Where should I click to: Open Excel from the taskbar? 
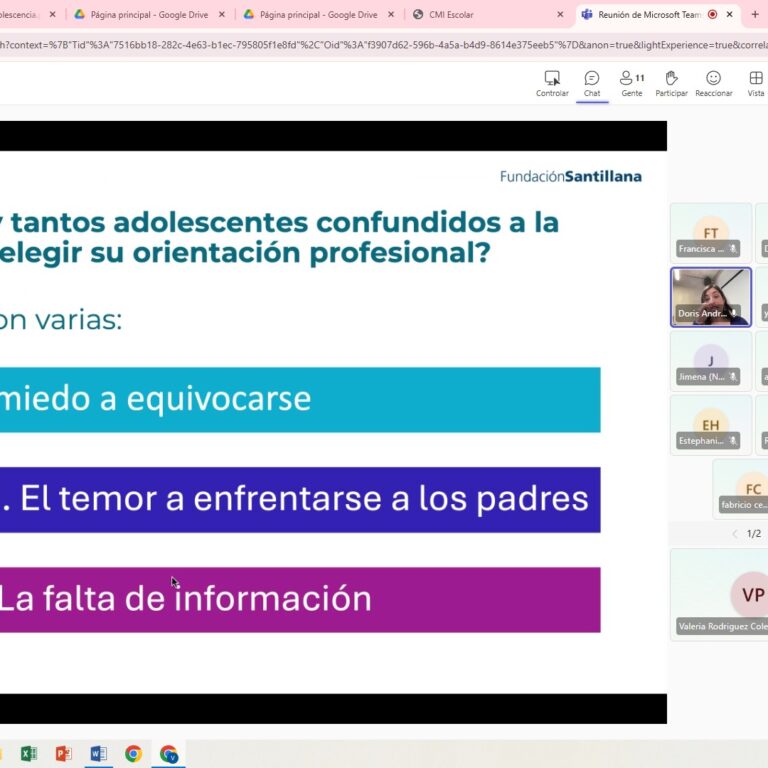29,753
